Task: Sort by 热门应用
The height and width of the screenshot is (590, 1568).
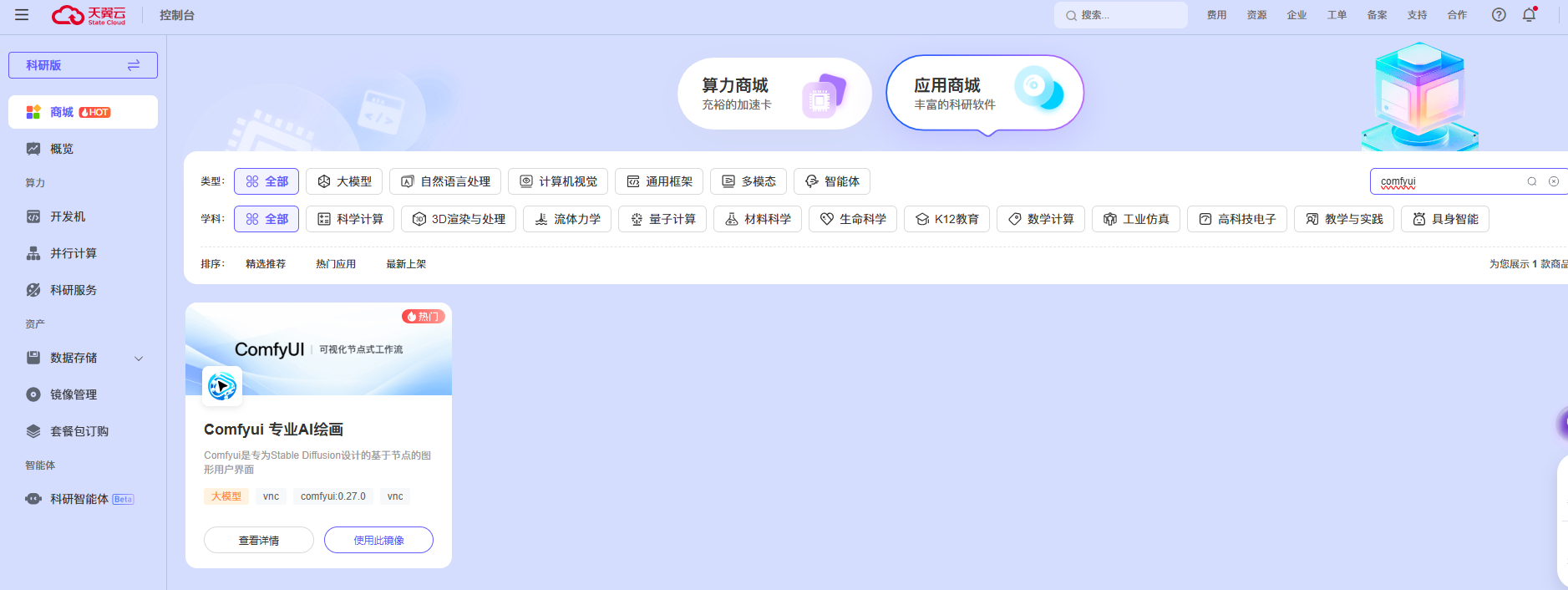Action: tap(336, 264)
